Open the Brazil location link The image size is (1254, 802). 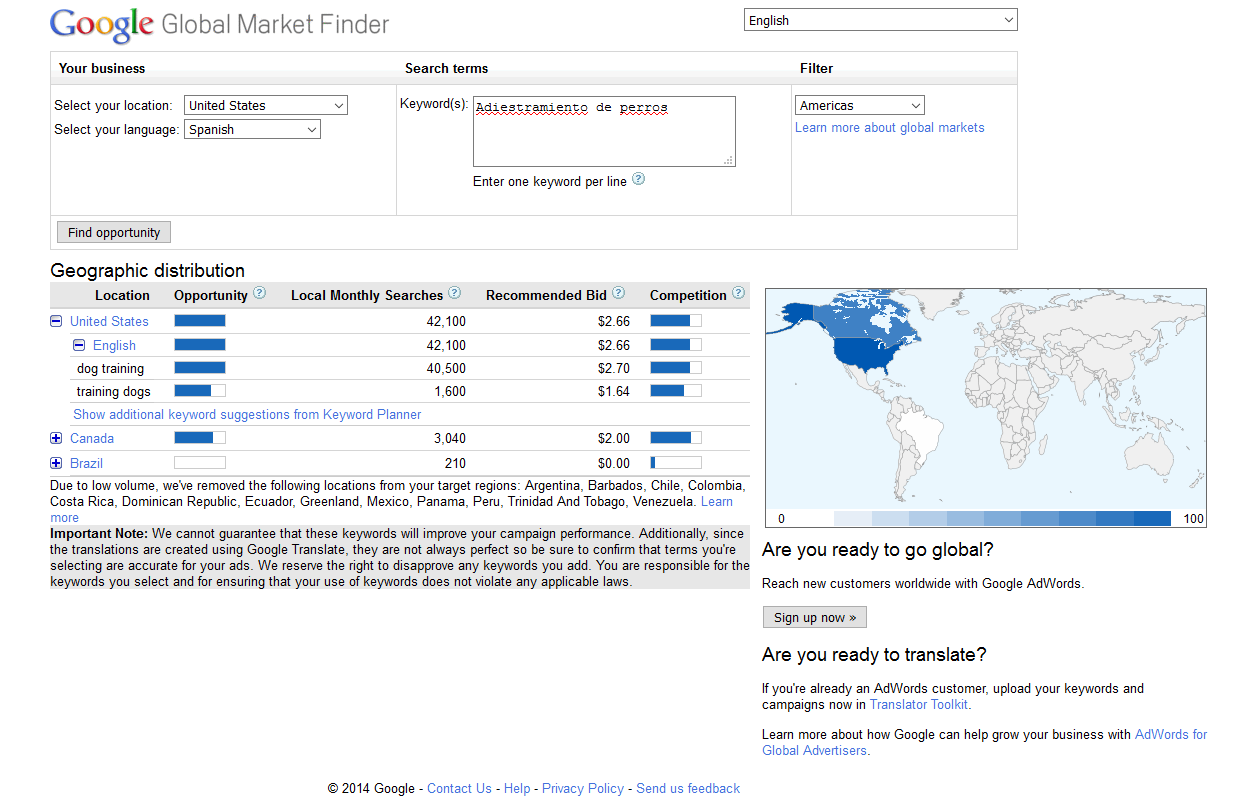pos(86,463)
